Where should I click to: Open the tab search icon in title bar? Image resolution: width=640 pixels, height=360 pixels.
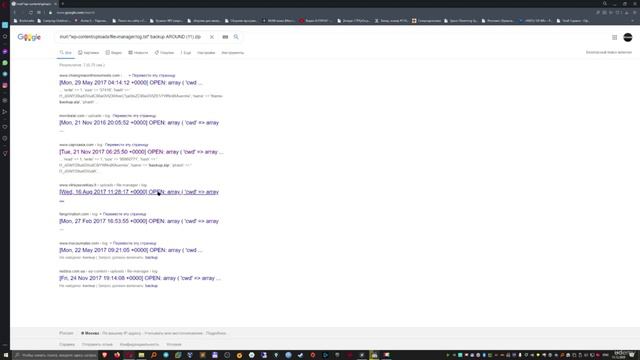605,4
